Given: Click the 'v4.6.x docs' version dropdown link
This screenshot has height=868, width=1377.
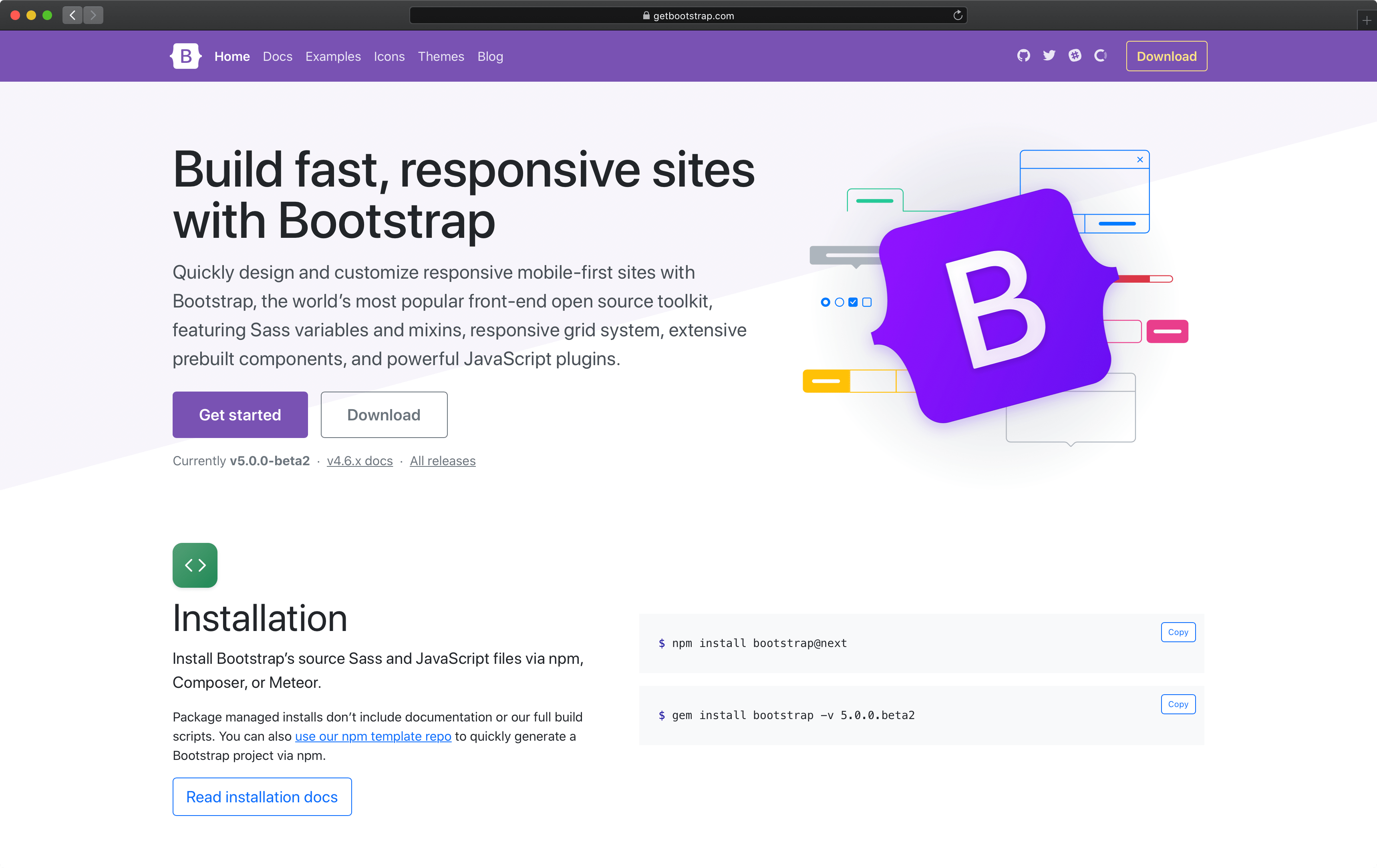Looking at the screenshot, I should [x=359, y=461].
